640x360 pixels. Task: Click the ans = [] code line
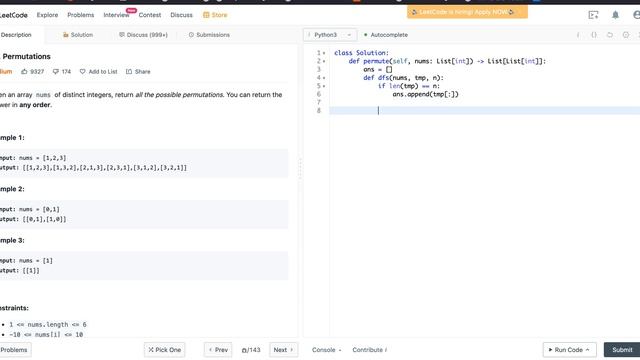[x=378, y=69]
